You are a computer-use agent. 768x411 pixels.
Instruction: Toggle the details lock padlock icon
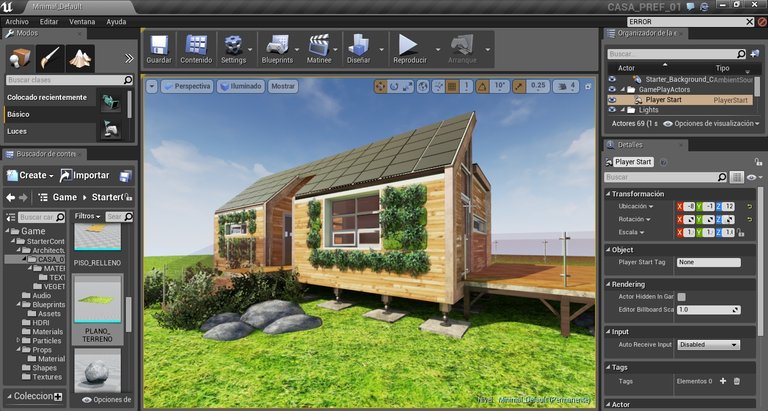click(x=758, y=162)
